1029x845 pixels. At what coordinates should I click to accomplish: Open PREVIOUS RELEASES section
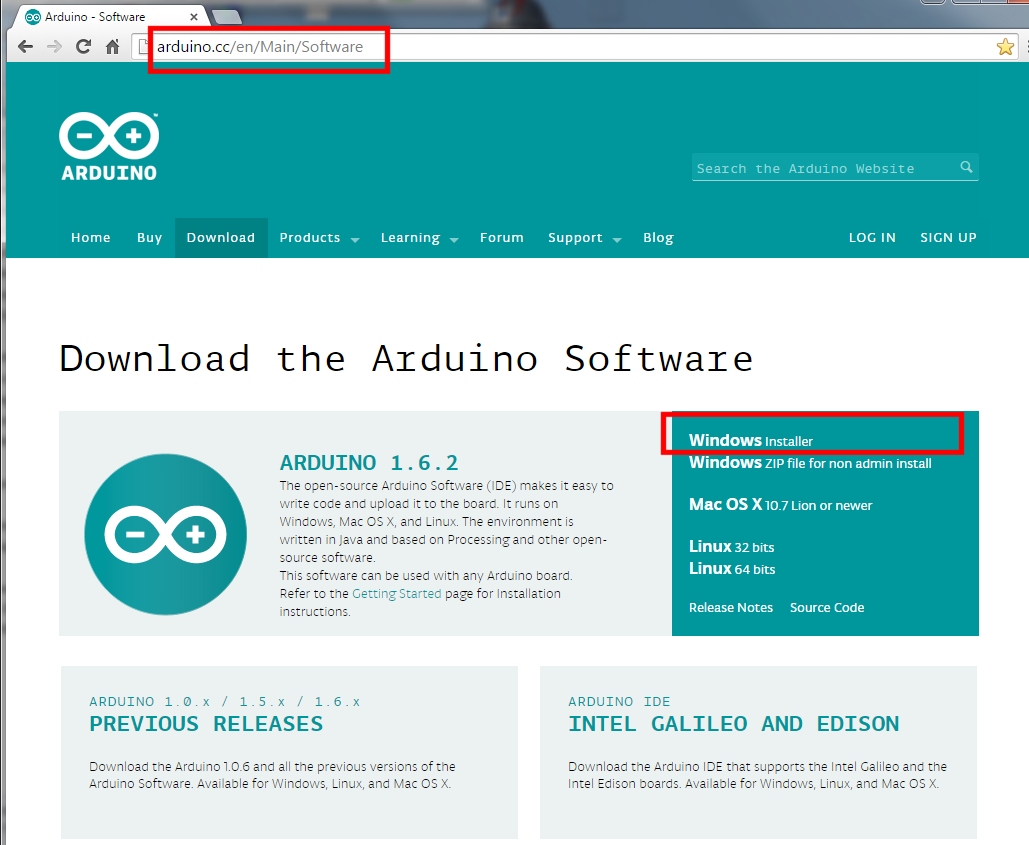pyautogui.click(x=206, y=724)
